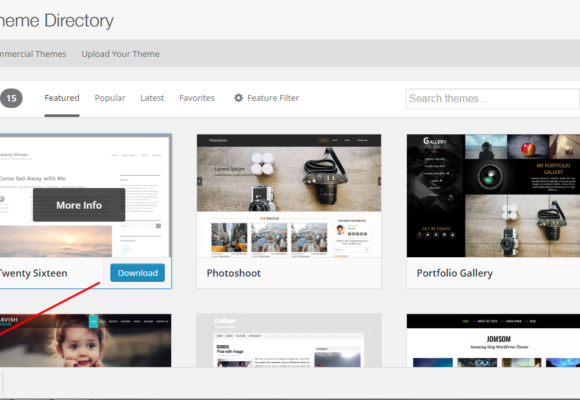This screenshot has width=580, height=400.
Task: Show the Favorites tab
Action: [197, 98]
